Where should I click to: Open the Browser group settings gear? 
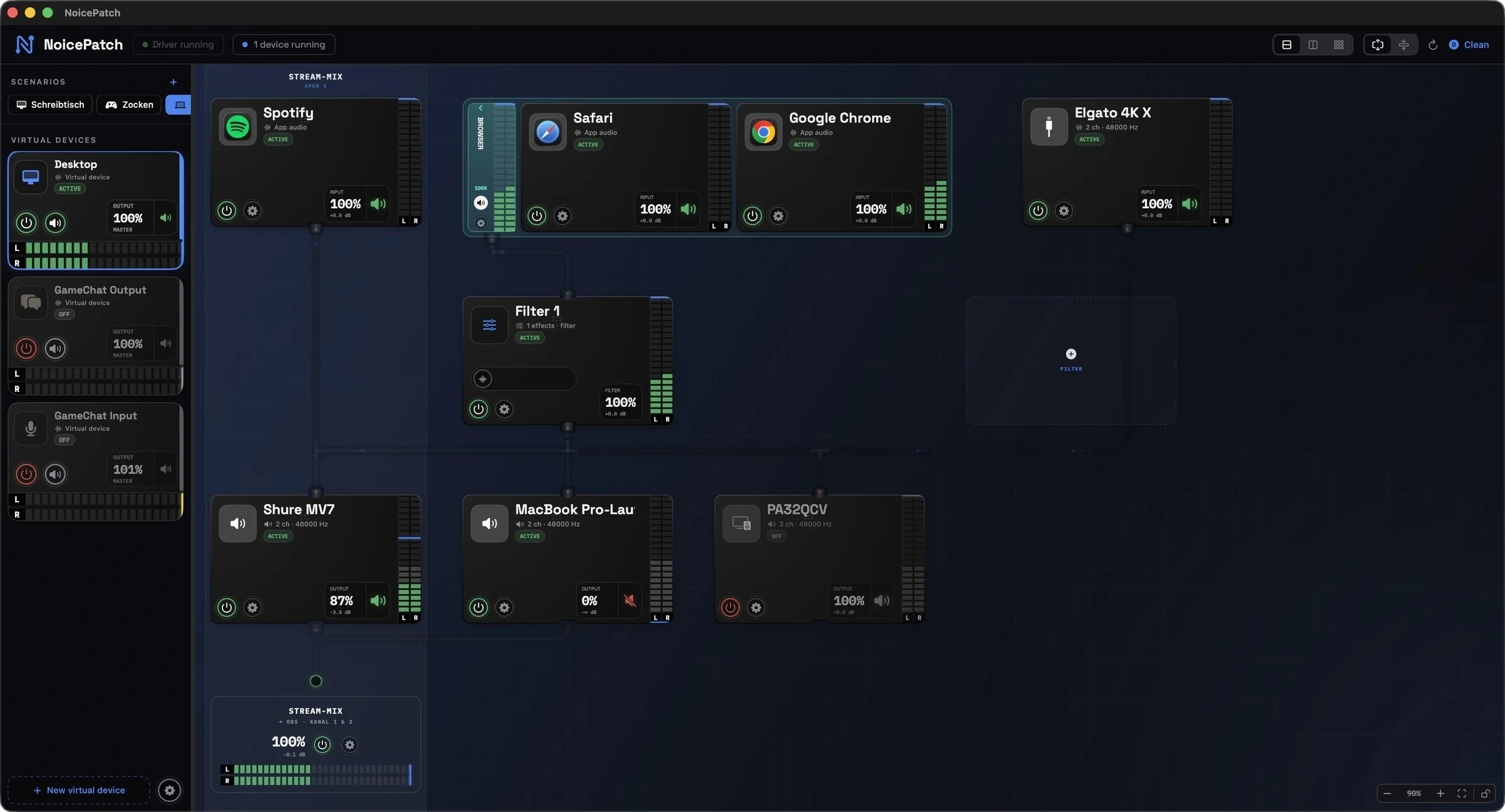(x=481, y=223)
